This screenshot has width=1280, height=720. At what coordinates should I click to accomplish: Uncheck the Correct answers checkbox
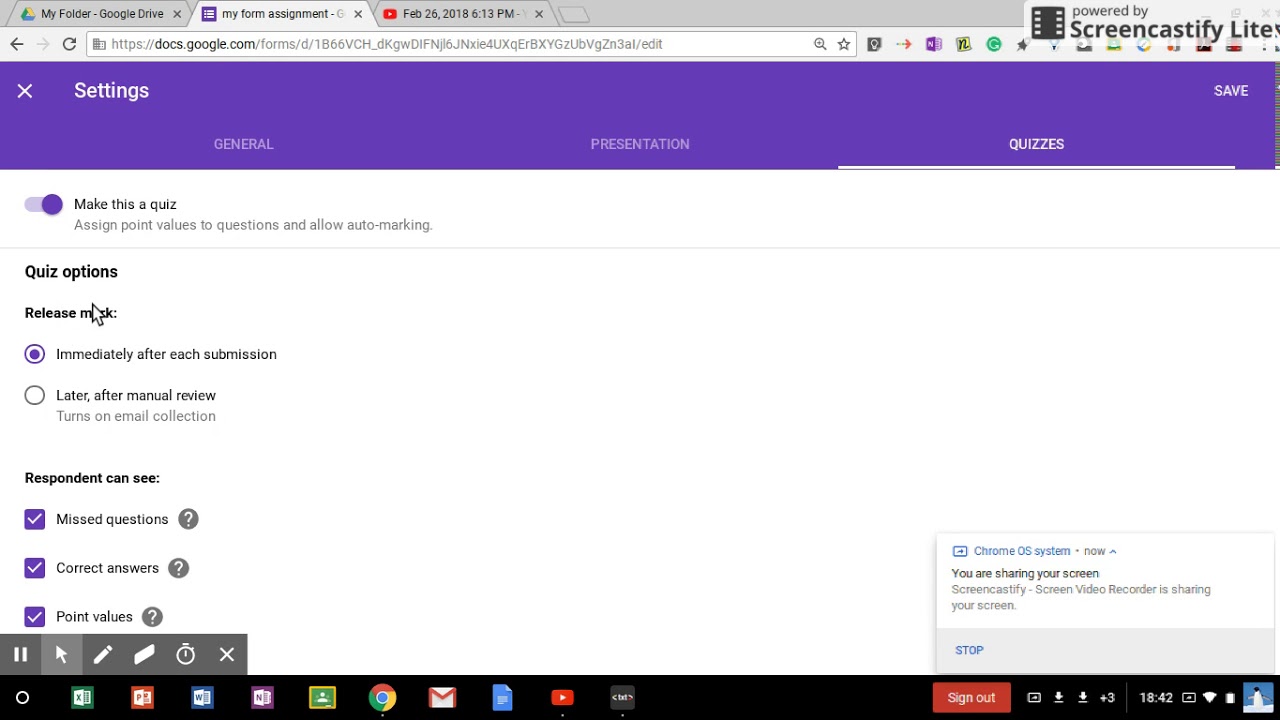[35, 568]
